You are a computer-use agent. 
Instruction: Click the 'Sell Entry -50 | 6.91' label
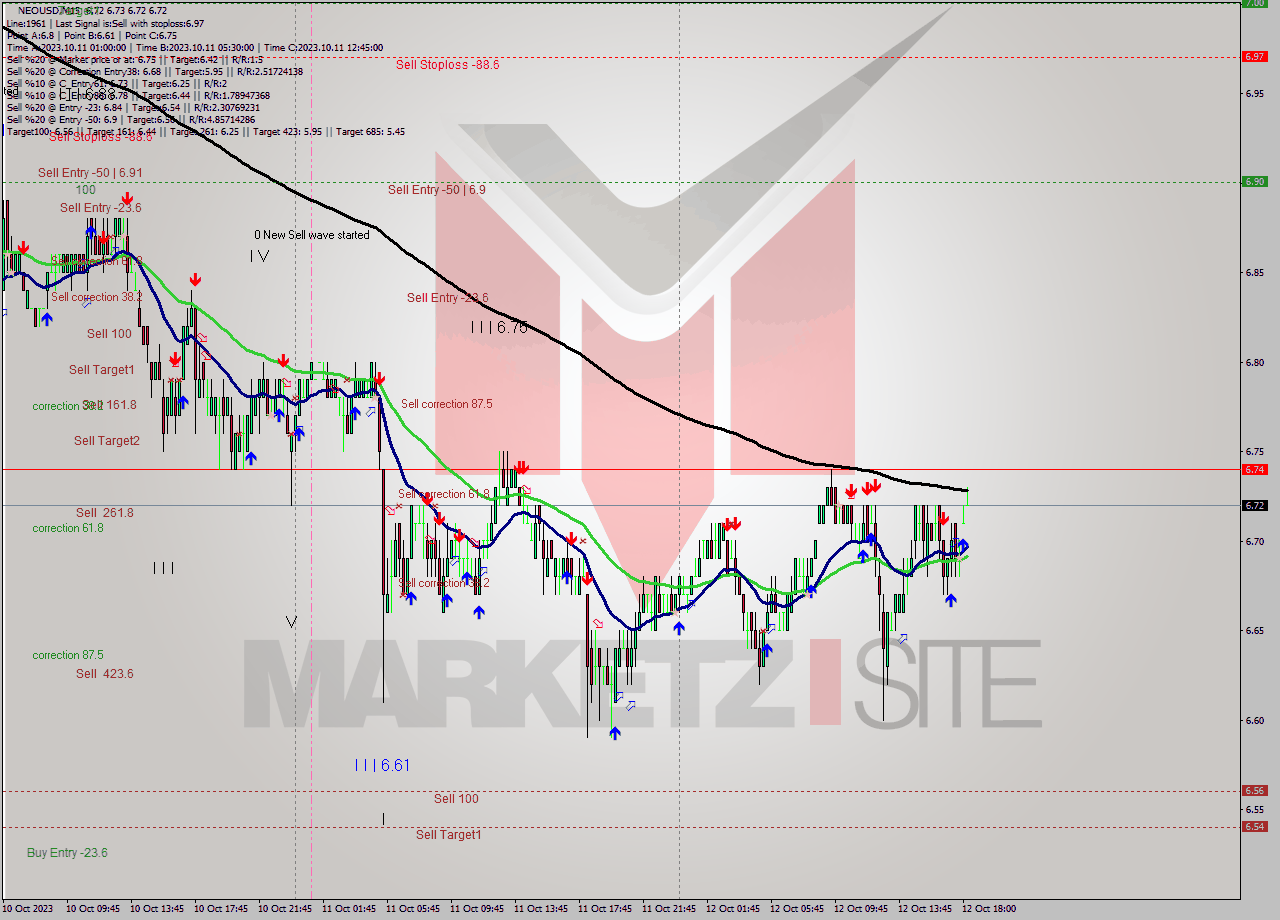(90, 173)
